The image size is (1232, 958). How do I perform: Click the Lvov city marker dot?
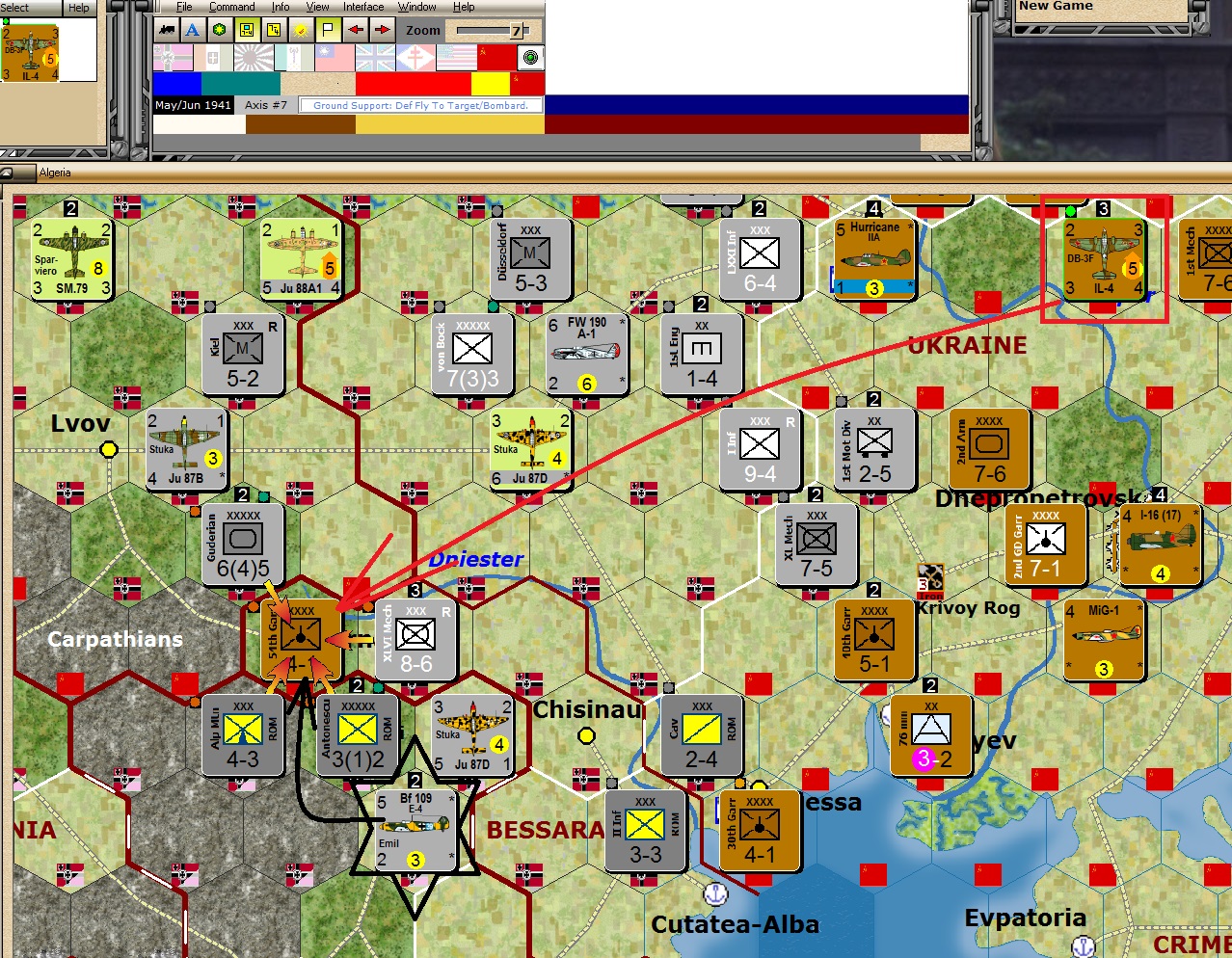[109, 449]
